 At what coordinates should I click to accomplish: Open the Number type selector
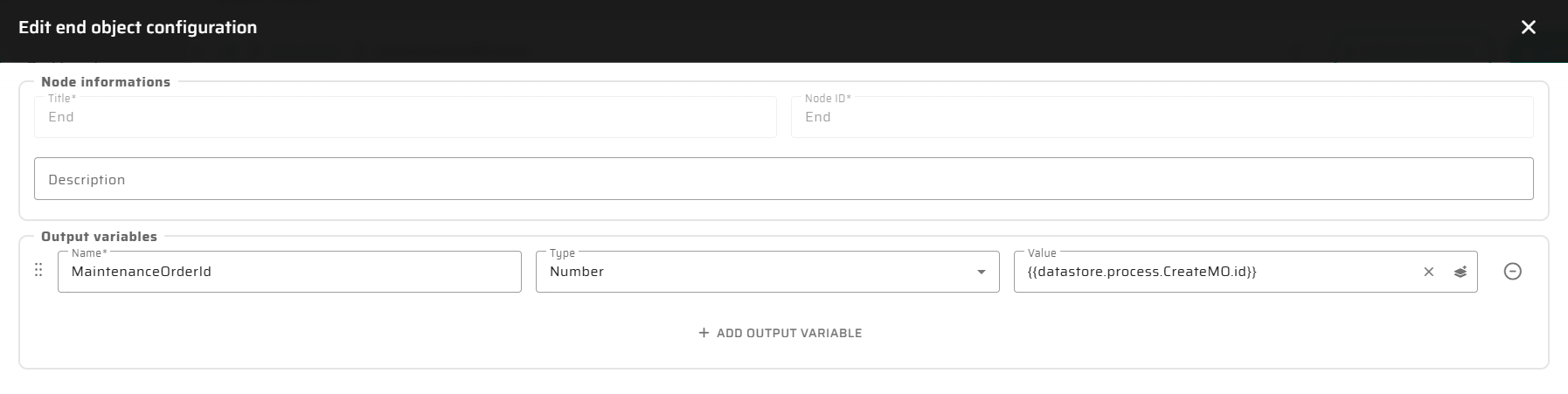point(752,272)
